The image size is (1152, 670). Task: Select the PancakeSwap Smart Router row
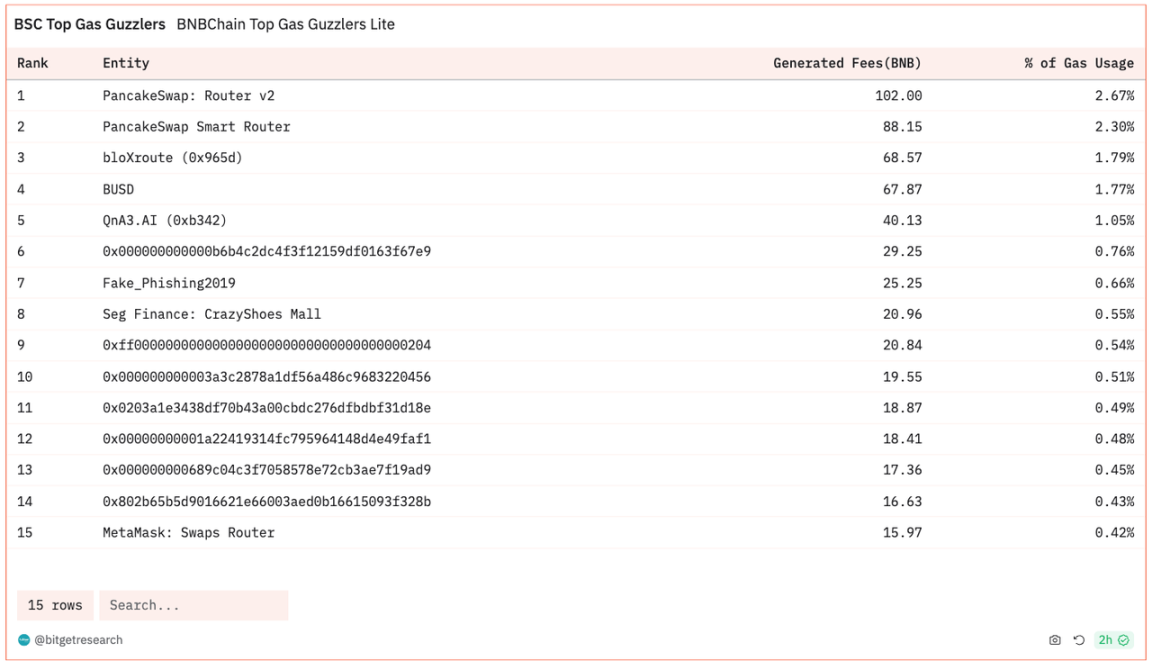coord(196,127)
